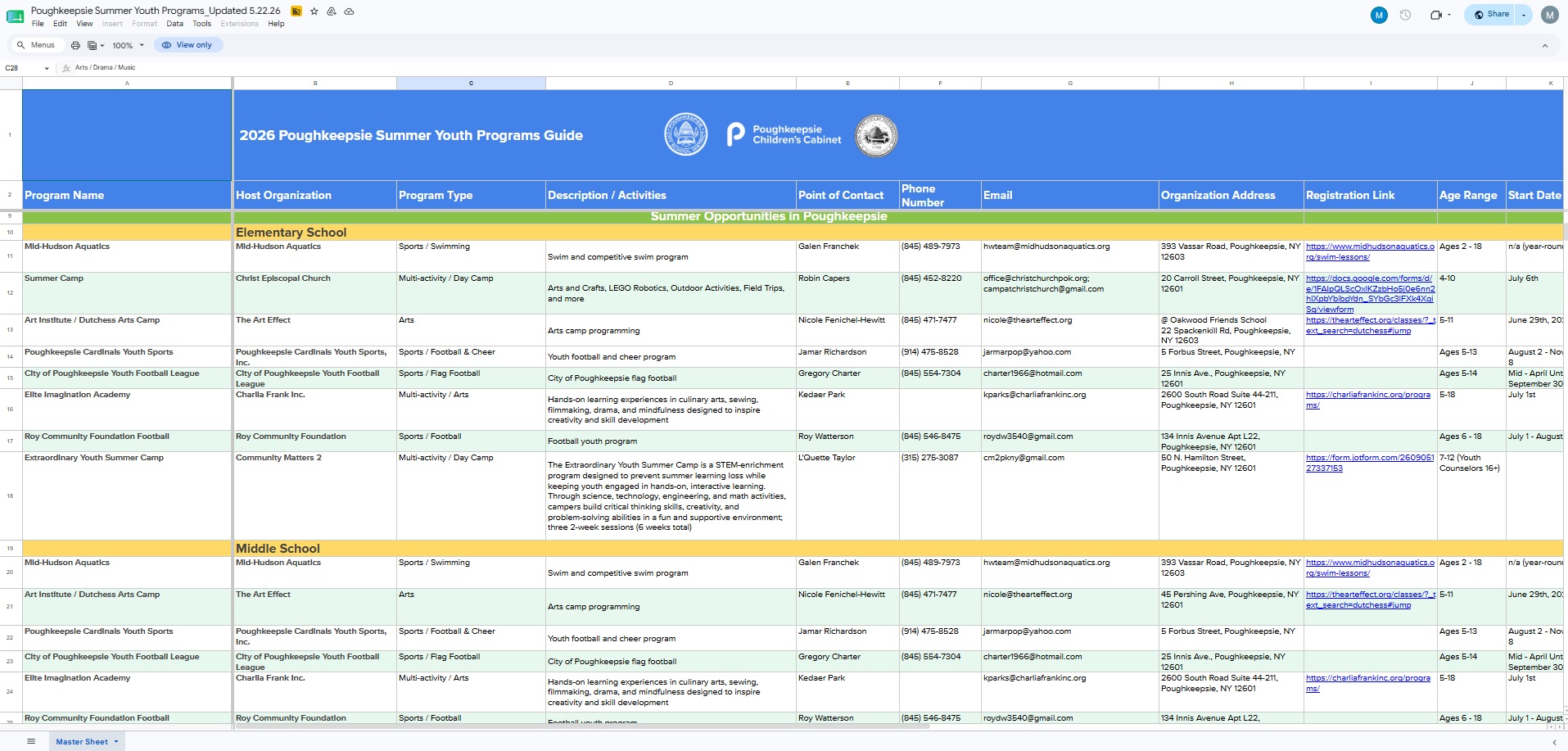The width and height of the screenshot is (1568, 751).
Task: Click the fx formula icon
Action: tap(66, 68)
